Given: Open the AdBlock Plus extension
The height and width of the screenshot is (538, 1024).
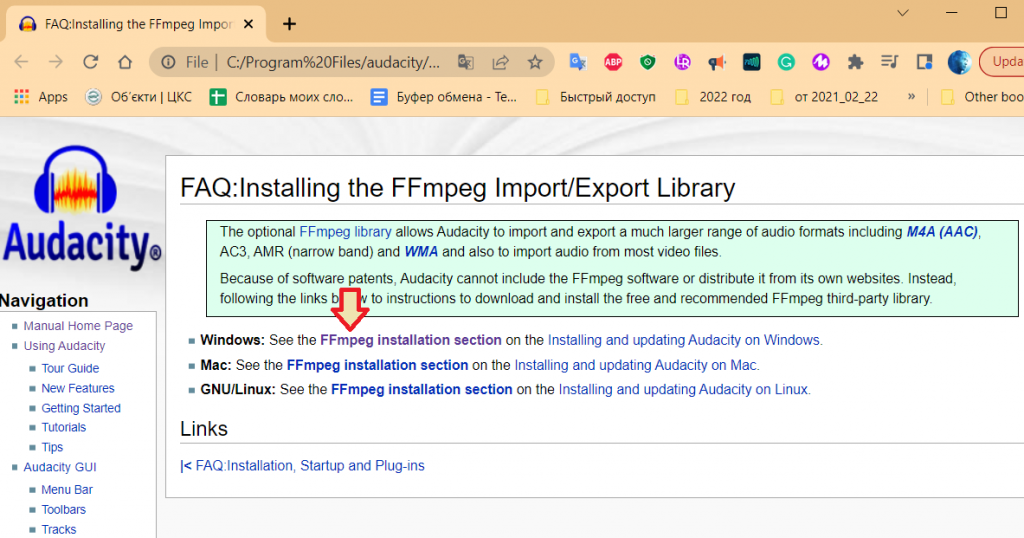Looking at the screenshot, I should [x=613, y=62].
